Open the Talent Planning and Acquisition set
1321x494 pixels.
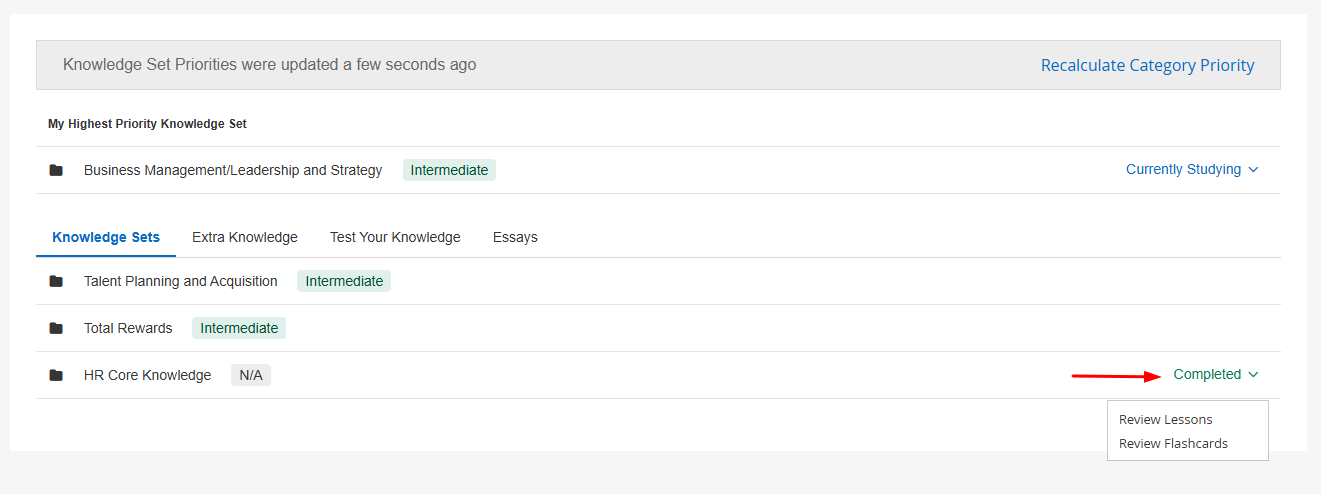[181, 281]
